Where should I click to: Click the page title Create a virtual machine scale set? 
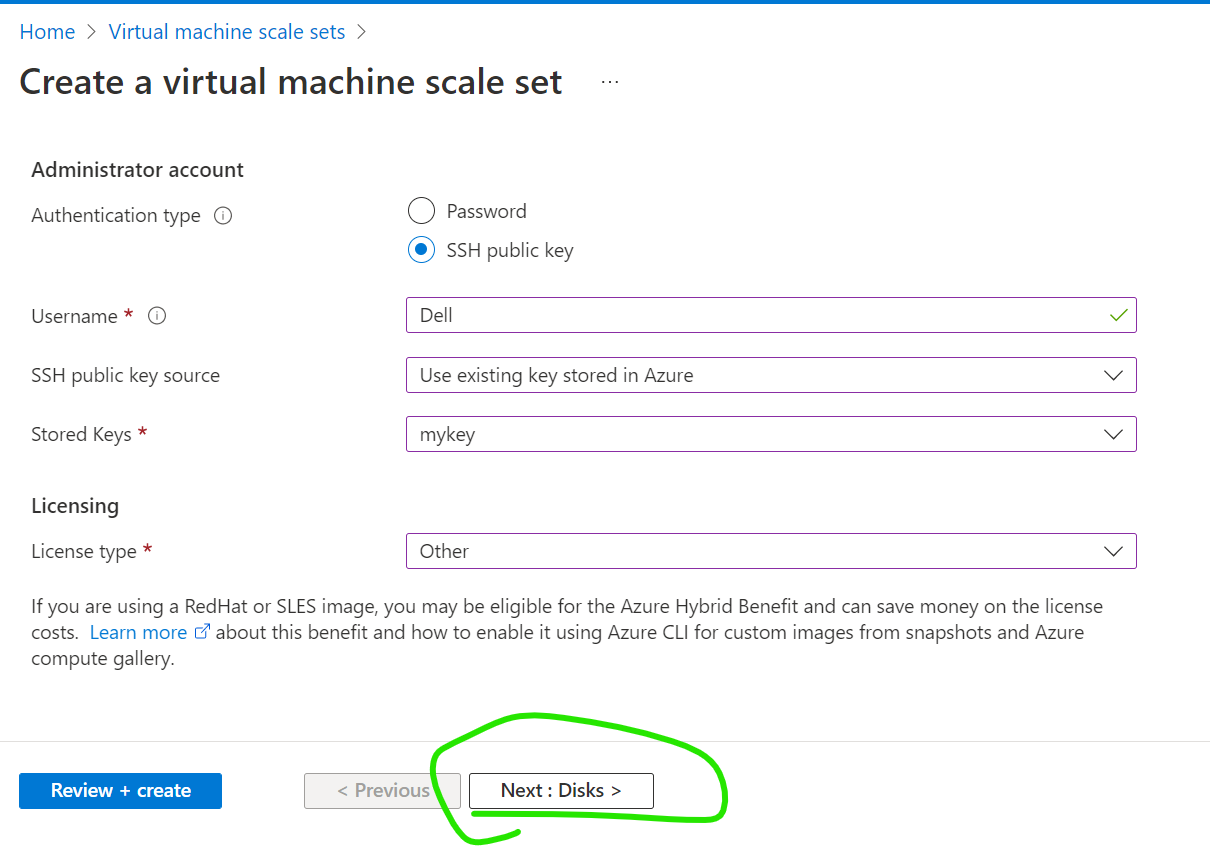pos(291,82)
